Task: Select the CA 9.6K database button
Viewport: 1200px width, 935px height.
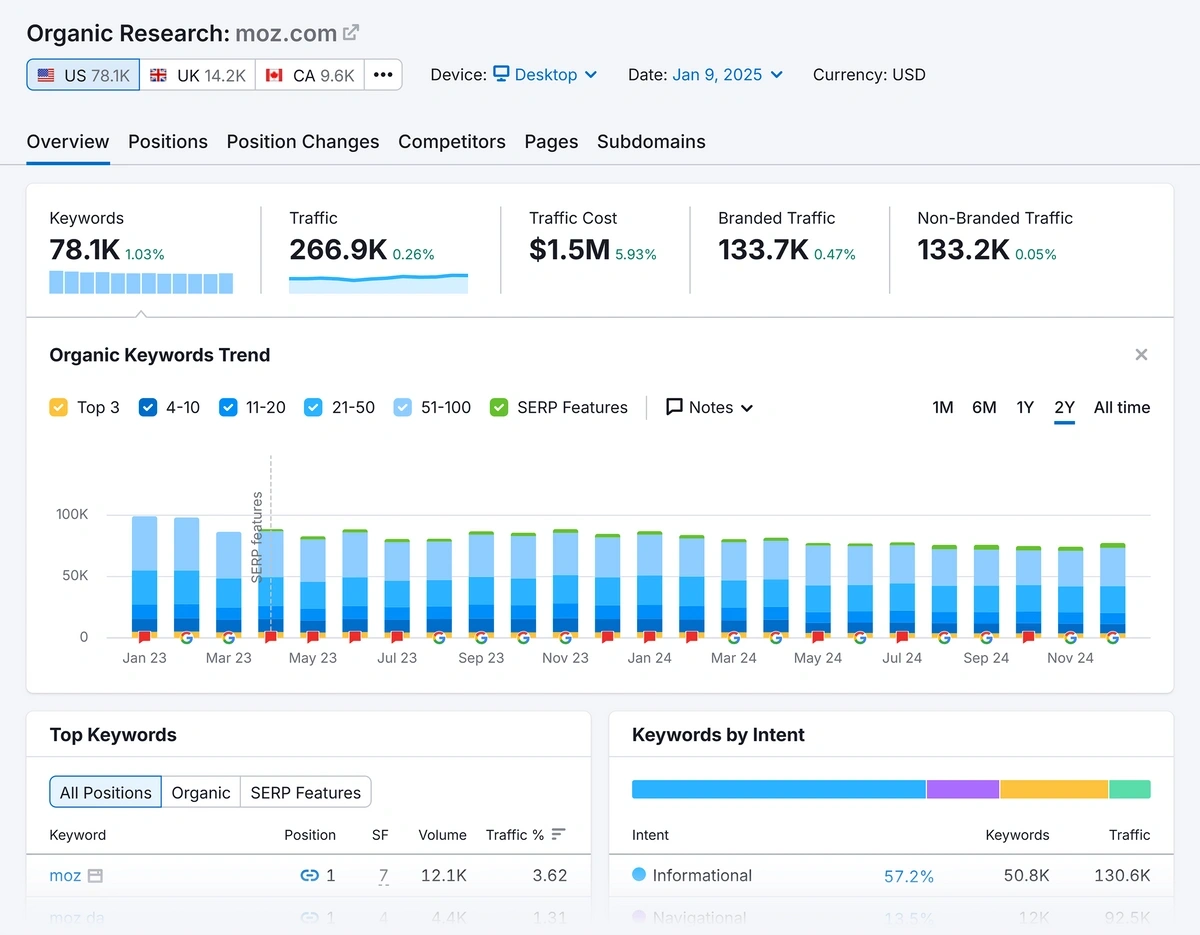Action: [x=310, y=75]
